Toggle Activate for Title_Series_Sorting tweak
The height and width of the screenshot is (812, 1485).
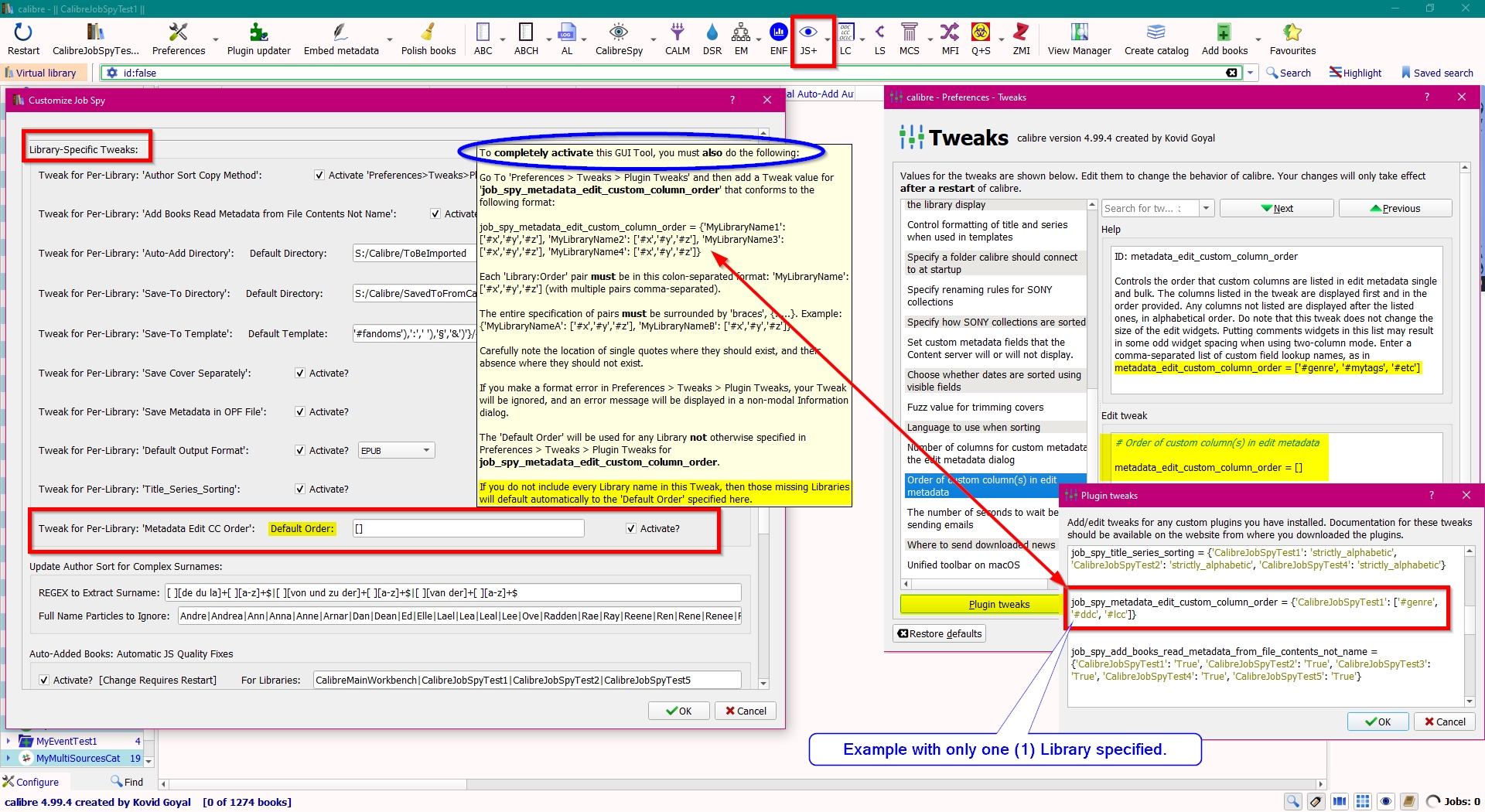click(300, 490)
